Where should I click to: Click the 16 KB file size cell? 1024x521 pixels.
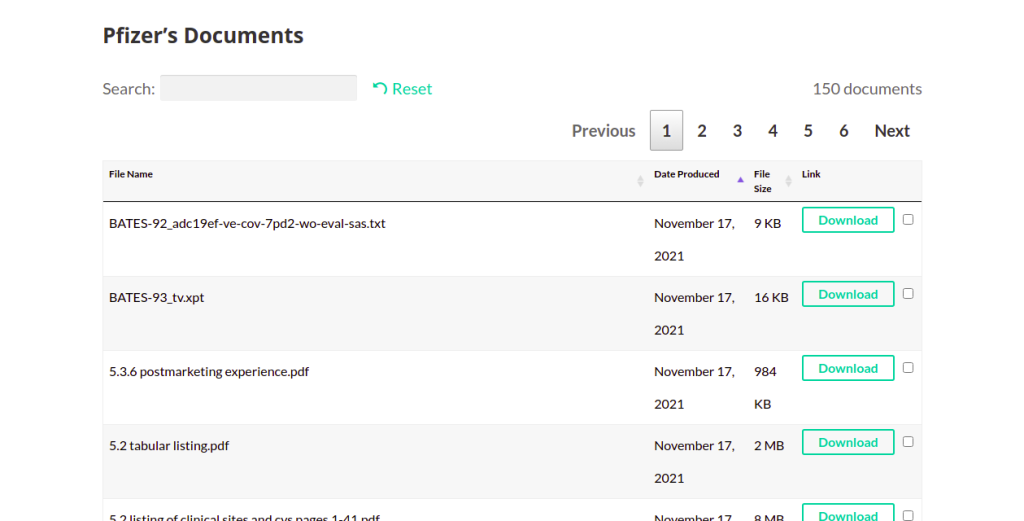click(771, 298)
